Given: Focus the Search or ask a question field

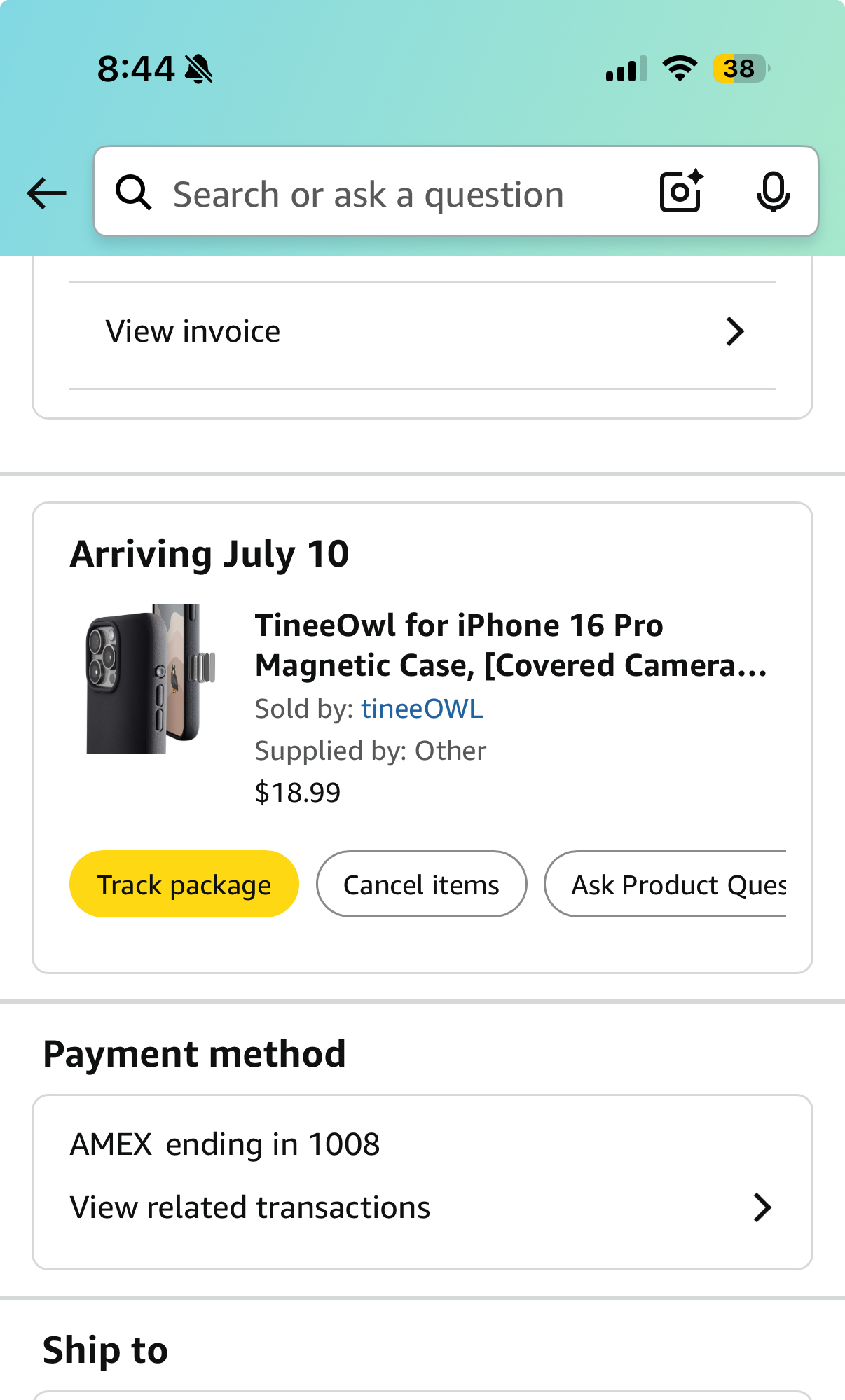Looking at the screenshot, I should pyautogui.click(x=392, y=194).
